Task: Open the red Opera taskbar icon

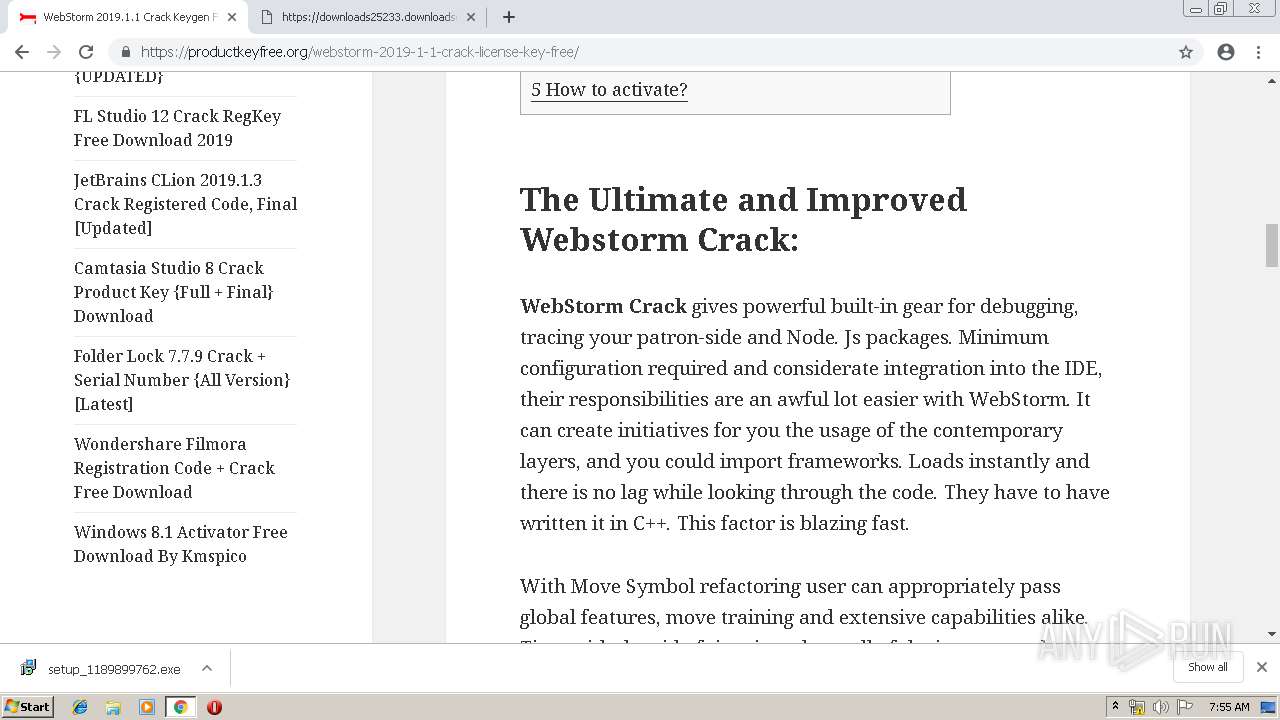Action: tap(214, 707)
